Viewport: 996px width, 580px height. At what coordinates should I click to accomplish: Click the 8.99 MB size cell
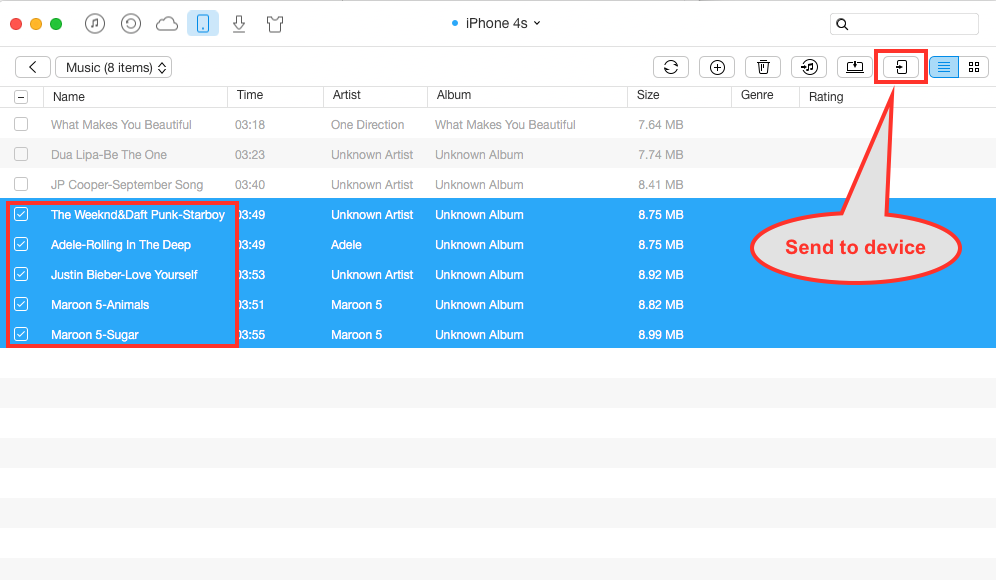click(x=661, y=335)
